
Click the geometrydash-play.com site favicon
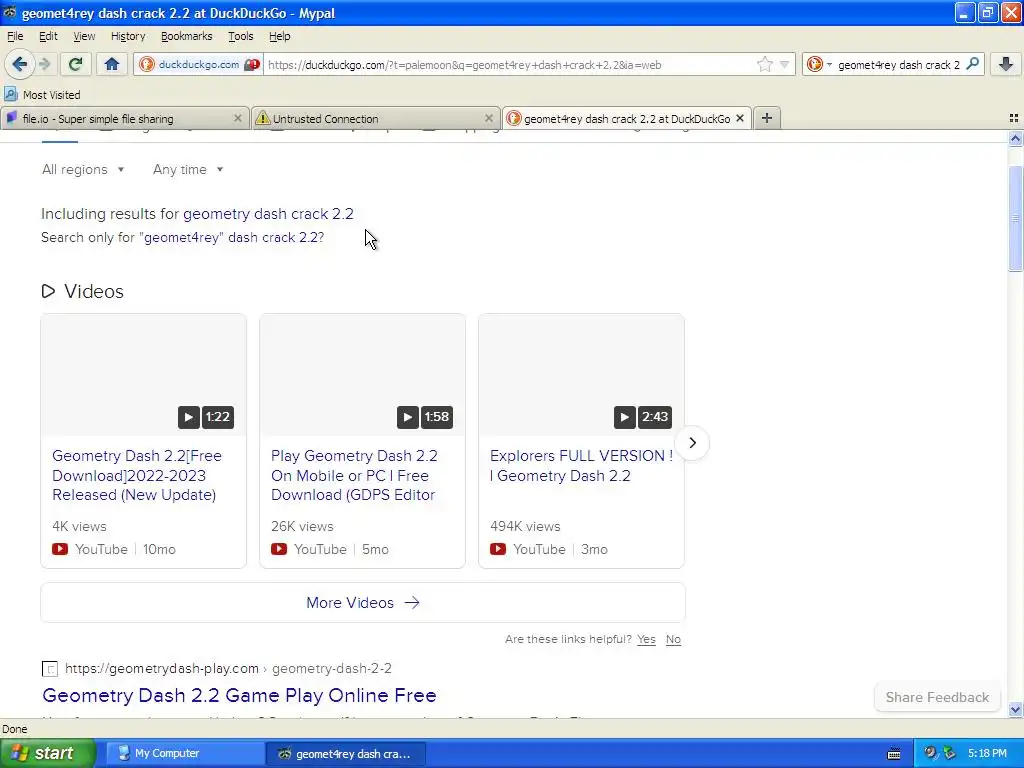50,669
